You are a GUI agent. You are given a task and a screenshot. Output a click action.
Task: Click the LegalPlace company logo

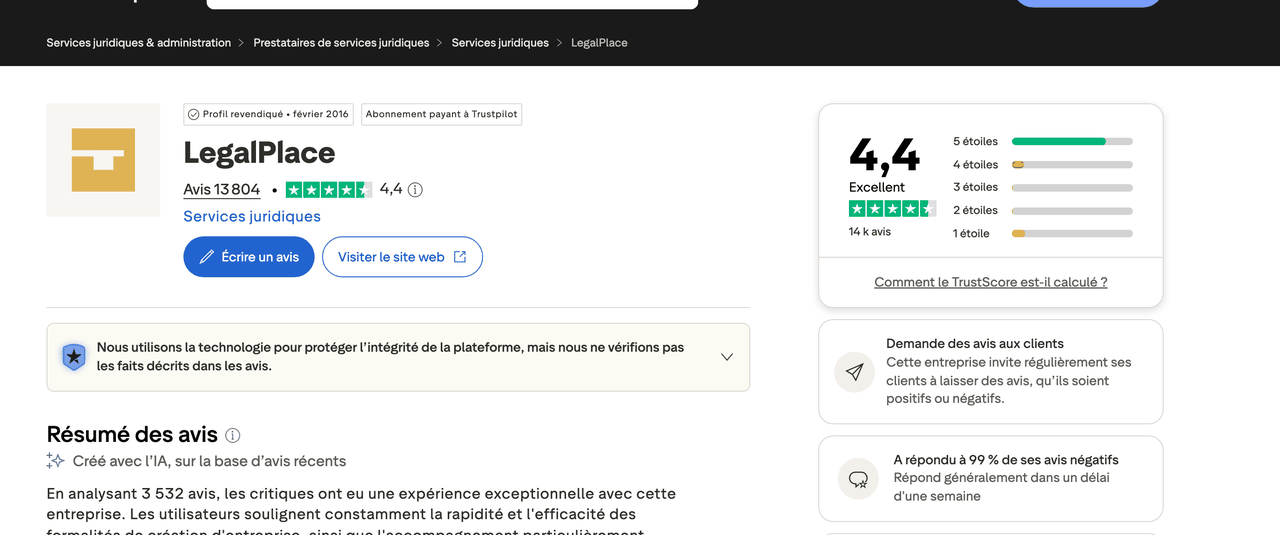[103, 160]
